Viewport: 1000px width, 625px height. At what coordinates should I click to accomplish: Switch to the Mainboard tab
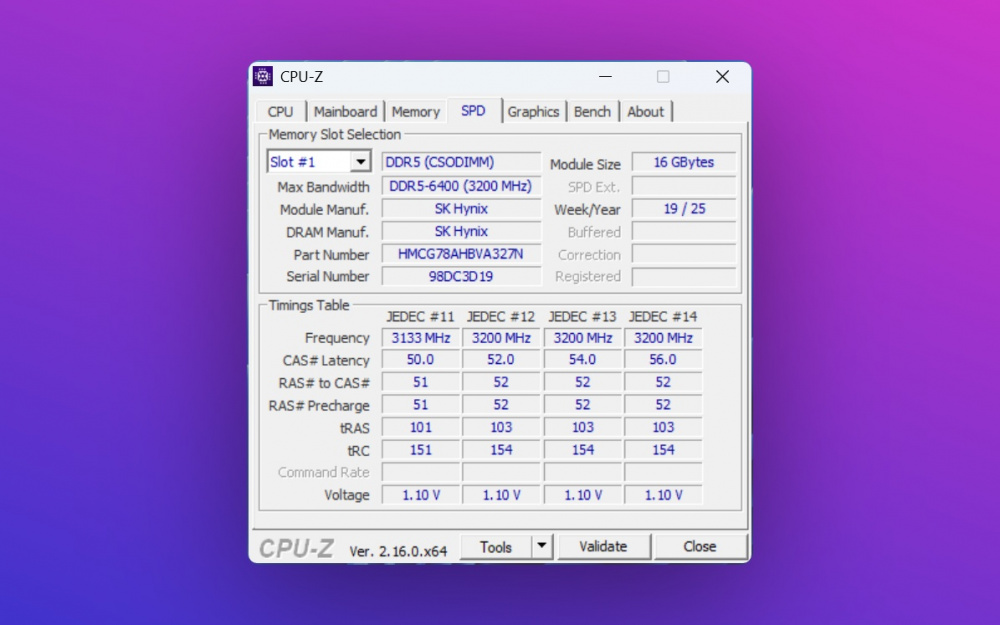click(345, 112)
